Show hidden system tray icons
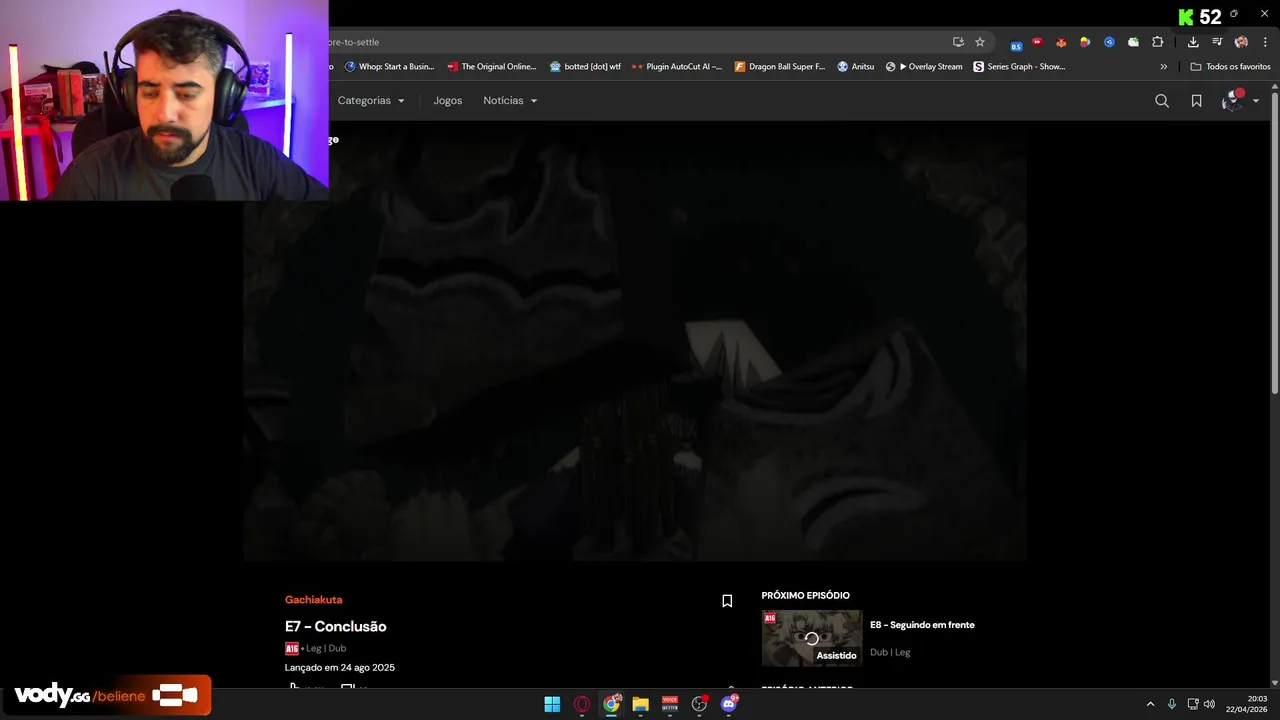This screenshot has height=720, width=1280. pyautogui.click(x=1150, y=704)
